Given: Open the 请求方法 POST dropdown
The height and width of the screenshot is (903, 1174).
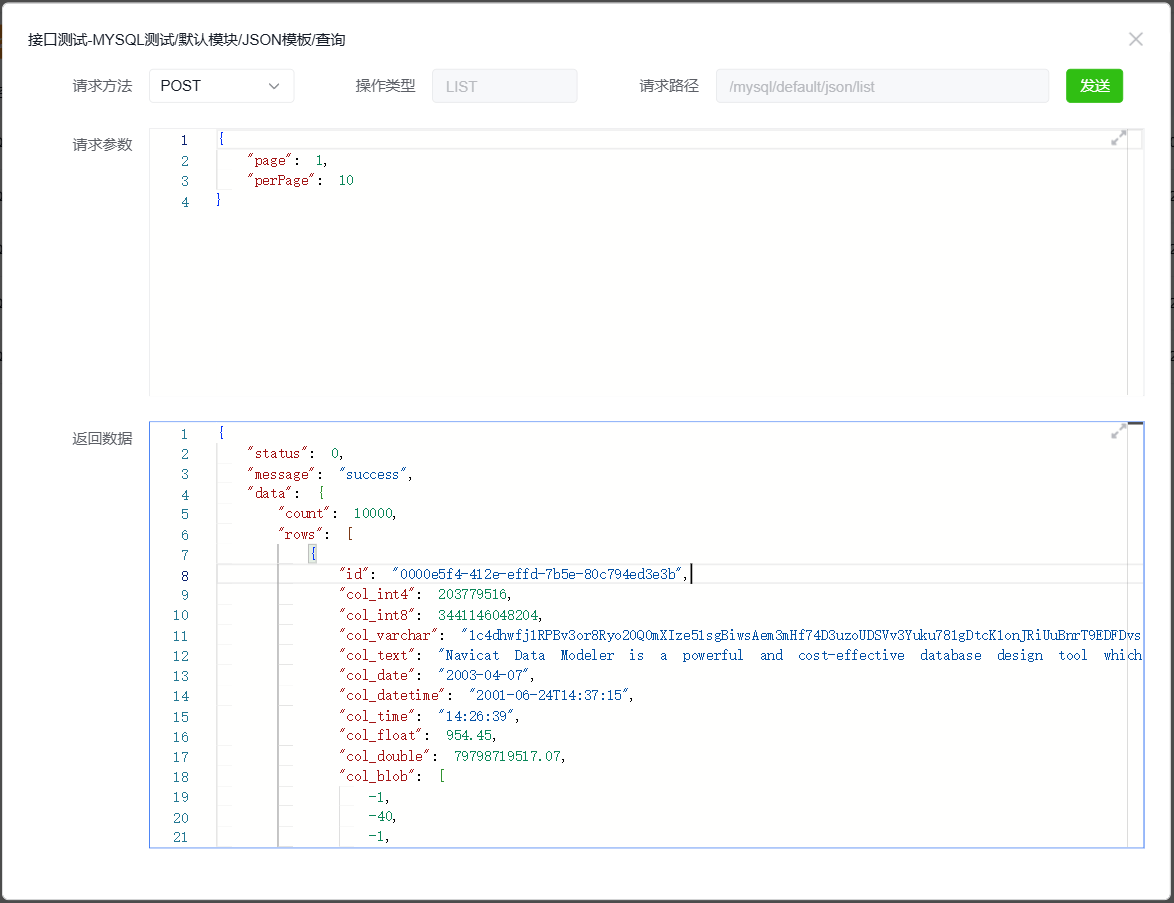Looking at the screenshot, I should coord(221,86).
